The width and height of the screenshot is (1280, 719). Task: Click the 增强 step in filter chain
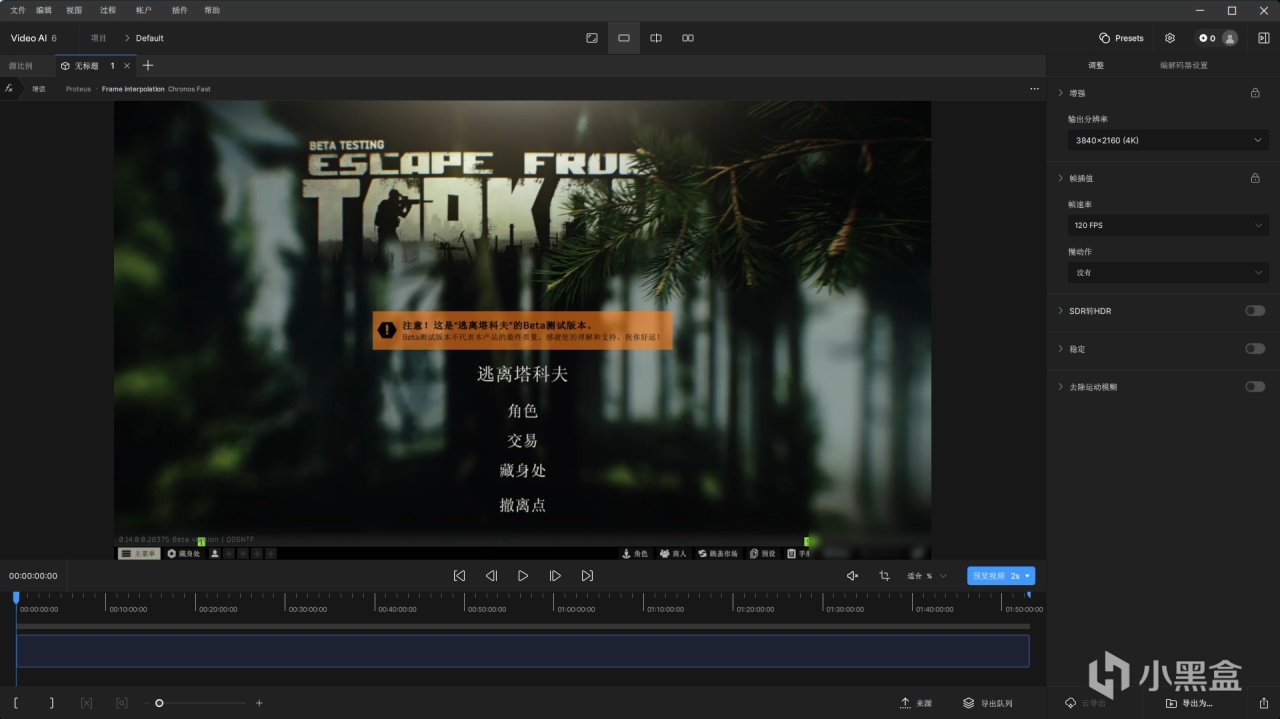[39, 89]
